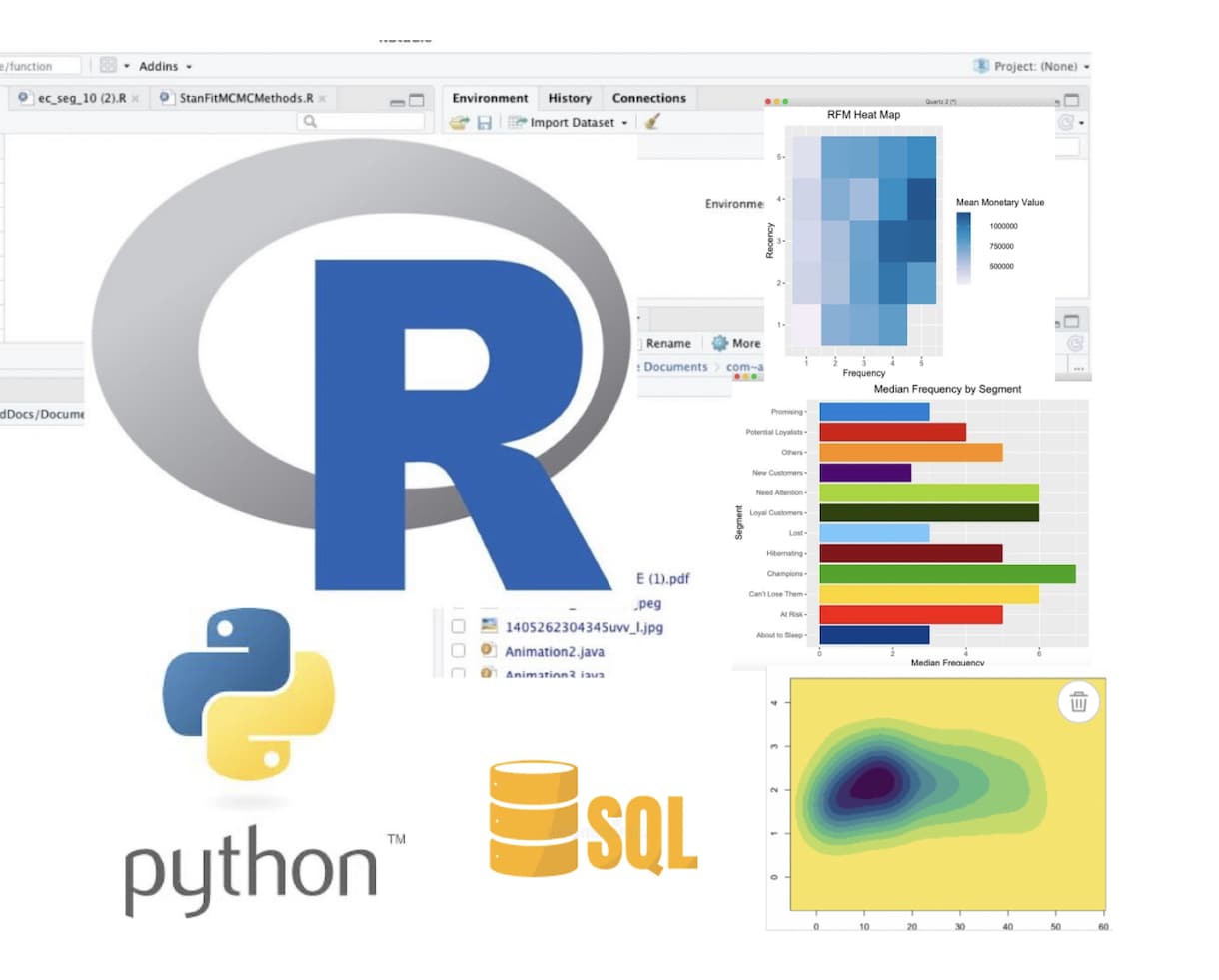Refresh the file listing in the Files pane
This screenshot has width=1219, height=980.
click(1075, 343)
